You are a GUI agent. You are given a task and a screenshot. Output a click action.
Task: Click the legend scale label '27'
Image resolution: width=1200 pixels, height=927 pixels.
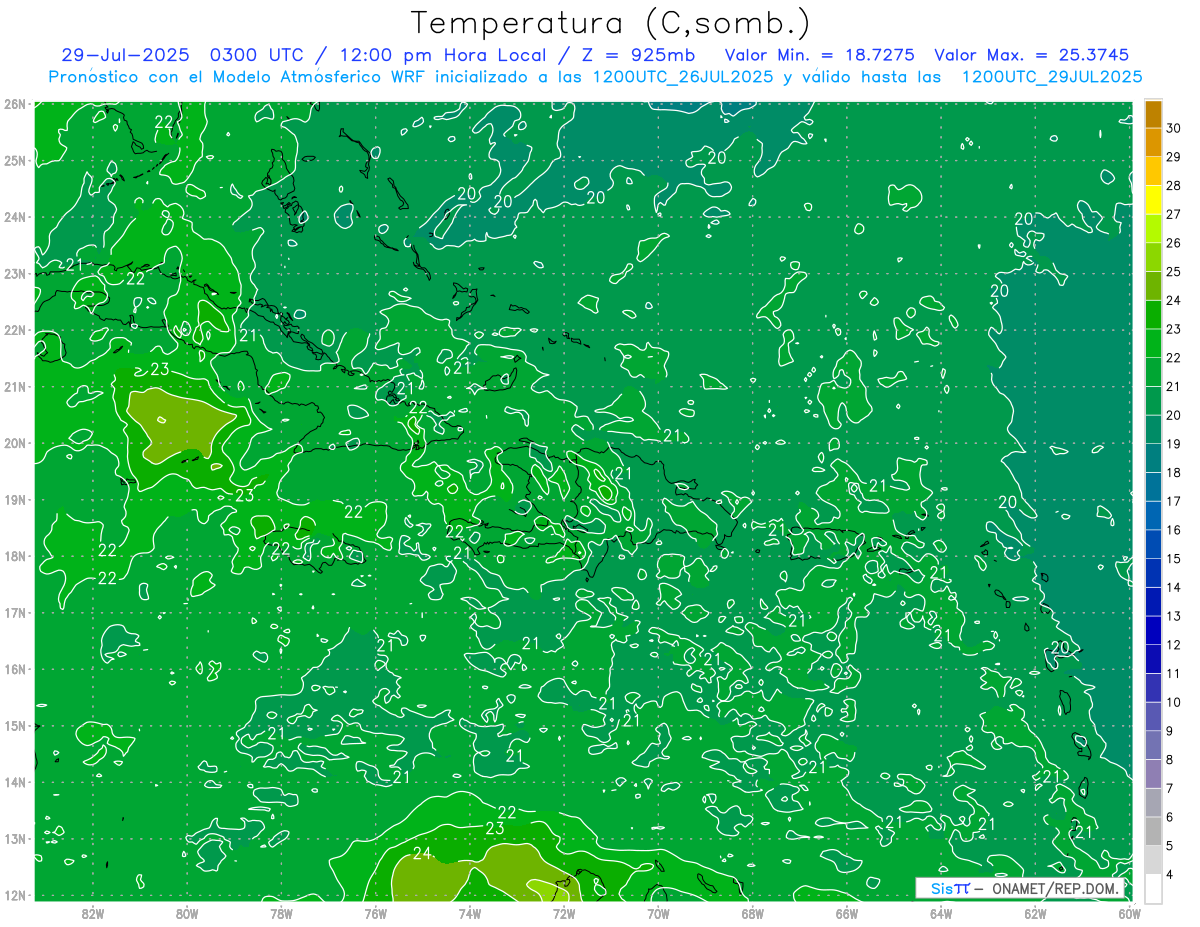point(1173,214)
